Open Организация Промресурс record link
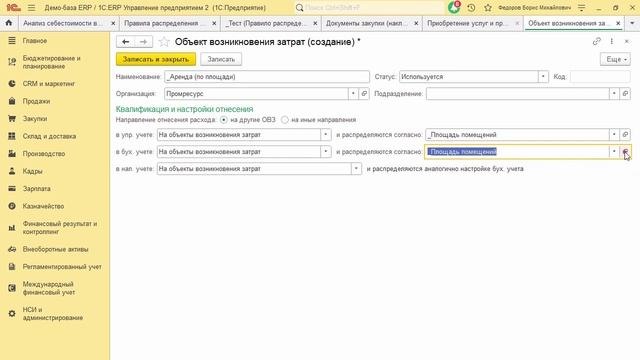 coord(364,93)
